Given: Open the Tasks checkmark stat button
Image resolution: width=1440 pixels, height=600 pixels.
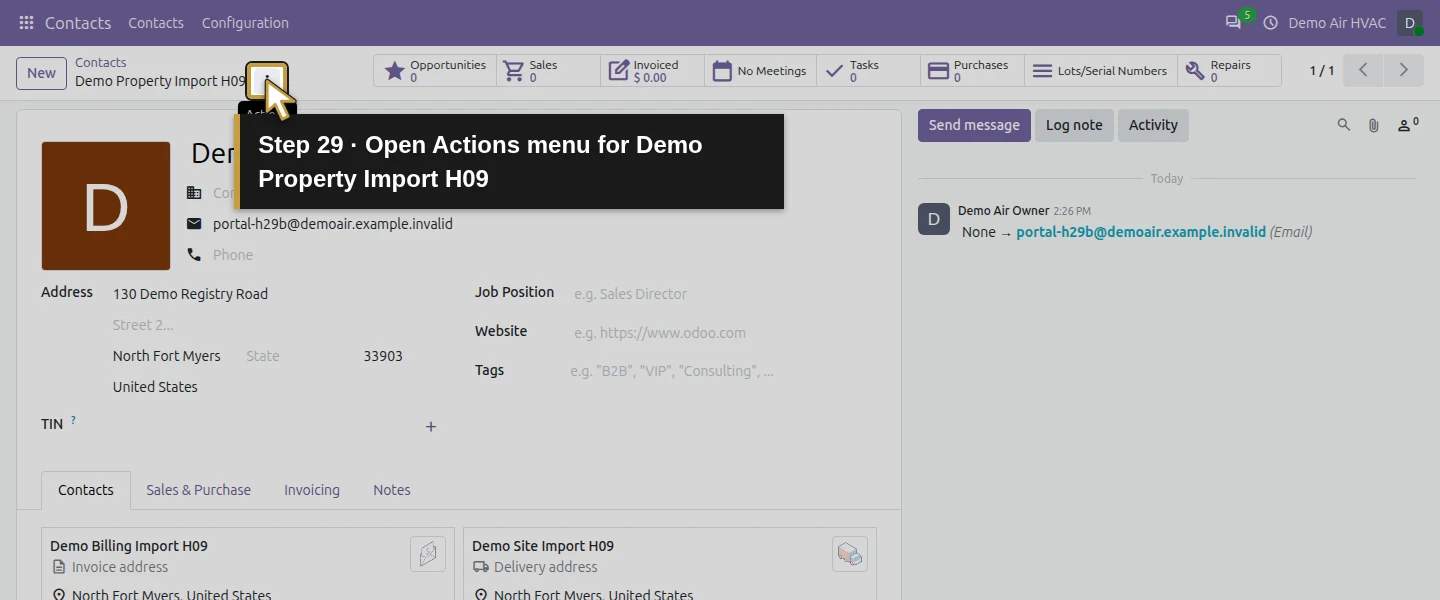Looking at the screenshot, I should [x=868, y=71].
